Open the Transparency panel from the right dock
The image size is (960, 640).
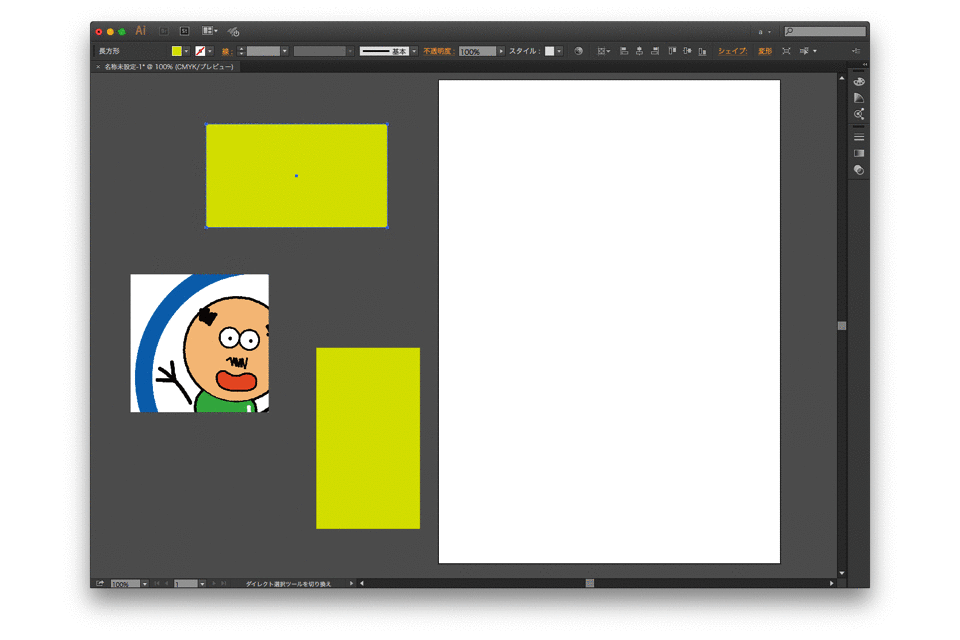858,169
